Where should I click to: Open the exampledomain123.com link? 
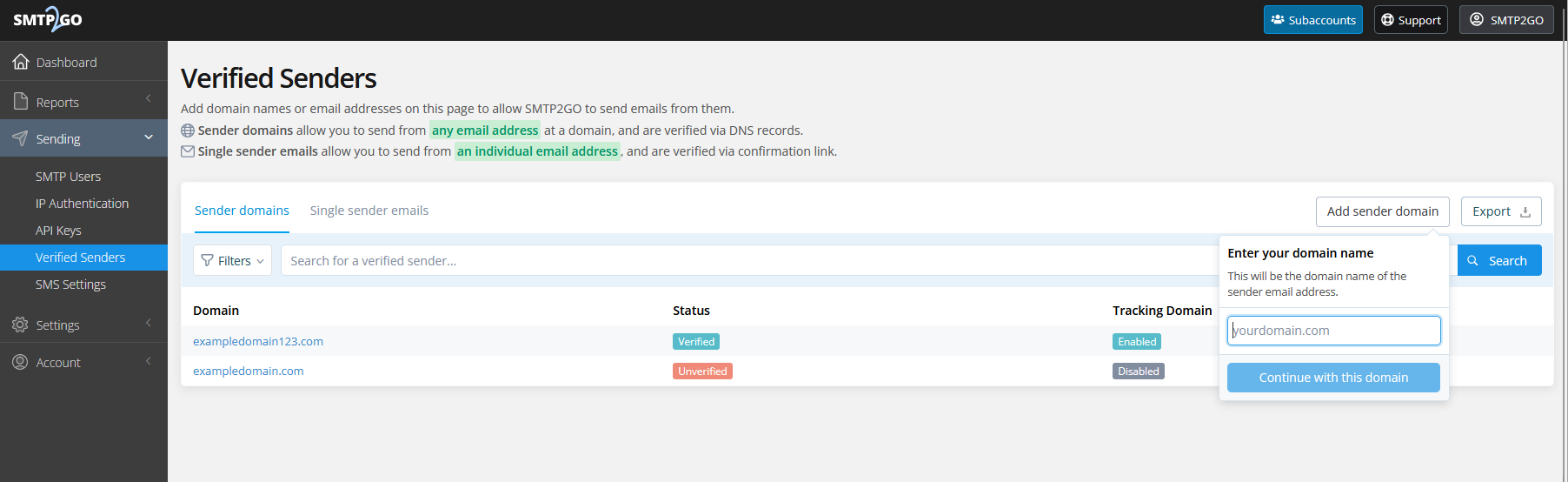click(258, 341)
